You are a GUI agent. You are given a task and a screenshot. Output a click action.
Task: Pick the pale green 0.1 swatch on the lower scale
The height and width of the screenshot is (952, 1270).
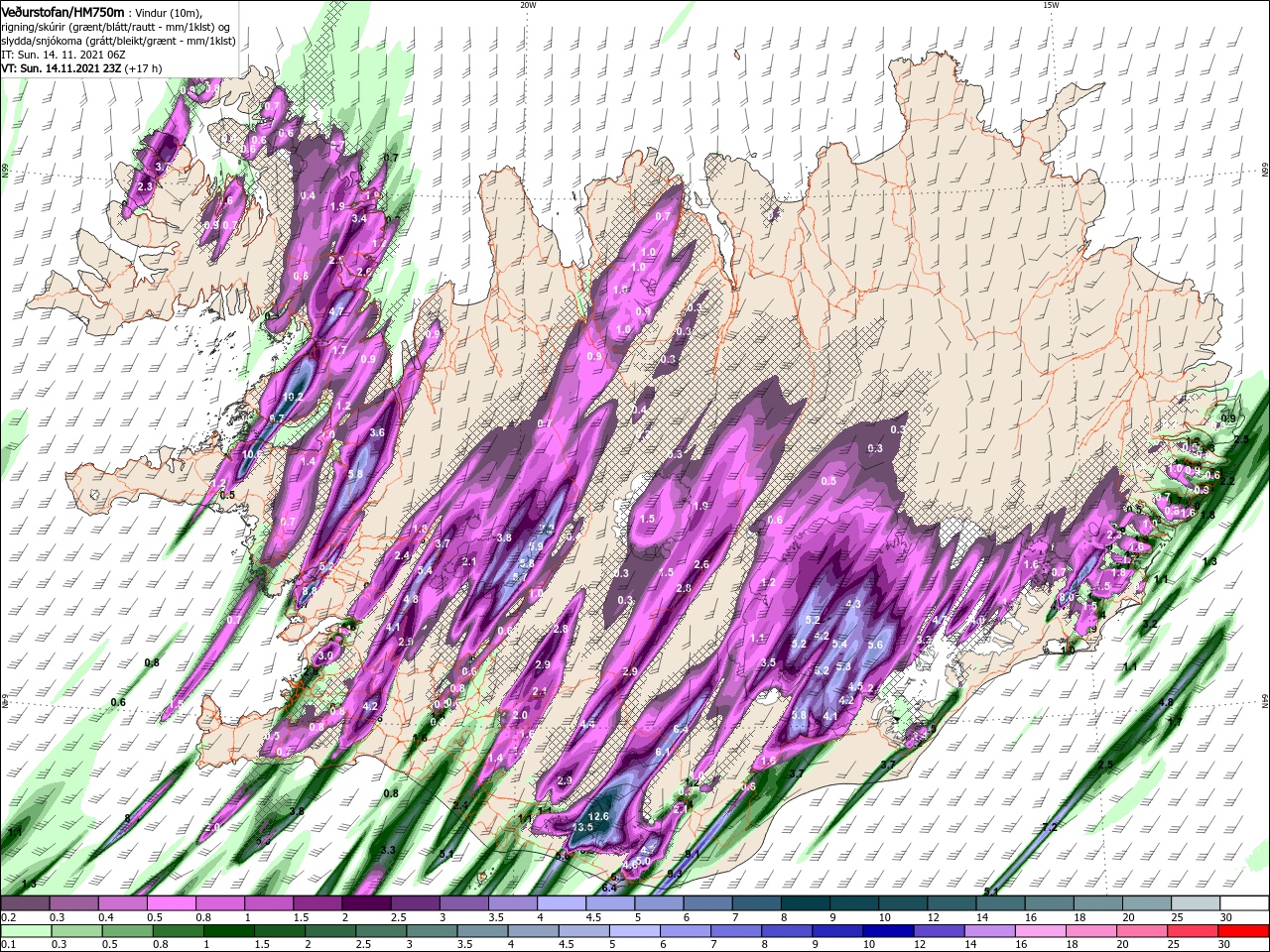click(x=26, y=931)
